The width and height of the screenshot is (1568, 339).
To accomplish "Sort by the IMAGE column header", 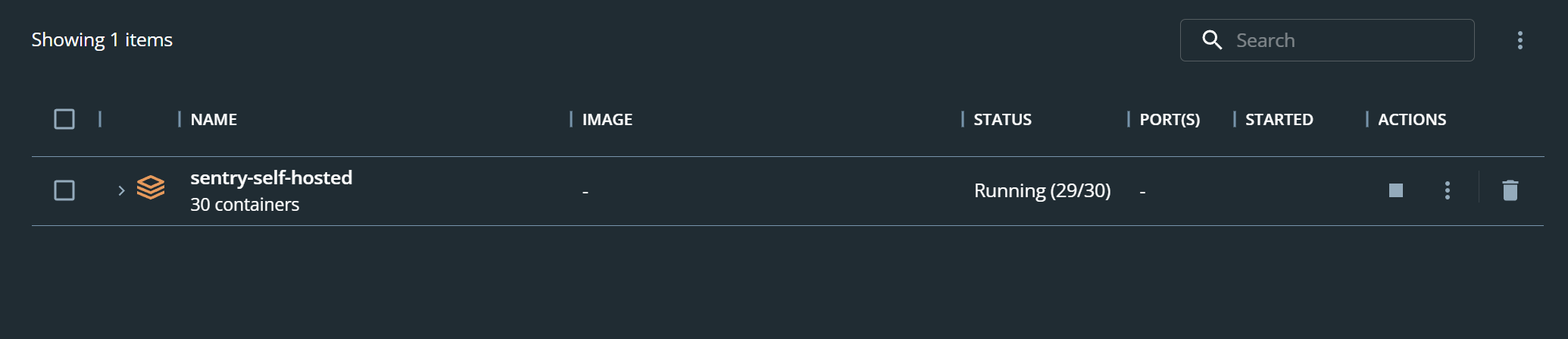I will pos(607,119).
